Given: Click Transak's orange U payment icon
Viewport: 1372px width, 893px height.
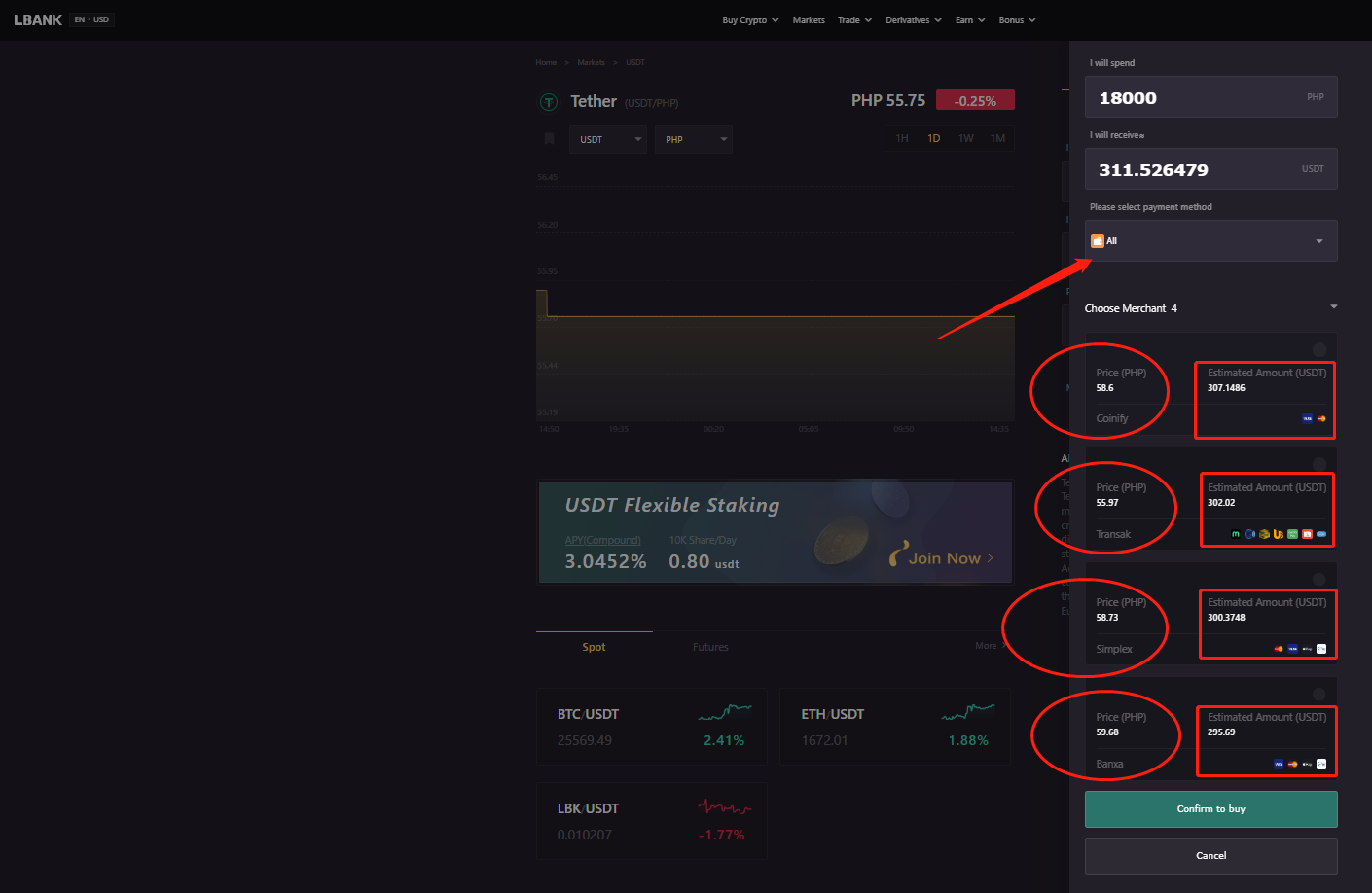Looking at the screenshot, I should pyautogui.click(x=1278, y=534).
